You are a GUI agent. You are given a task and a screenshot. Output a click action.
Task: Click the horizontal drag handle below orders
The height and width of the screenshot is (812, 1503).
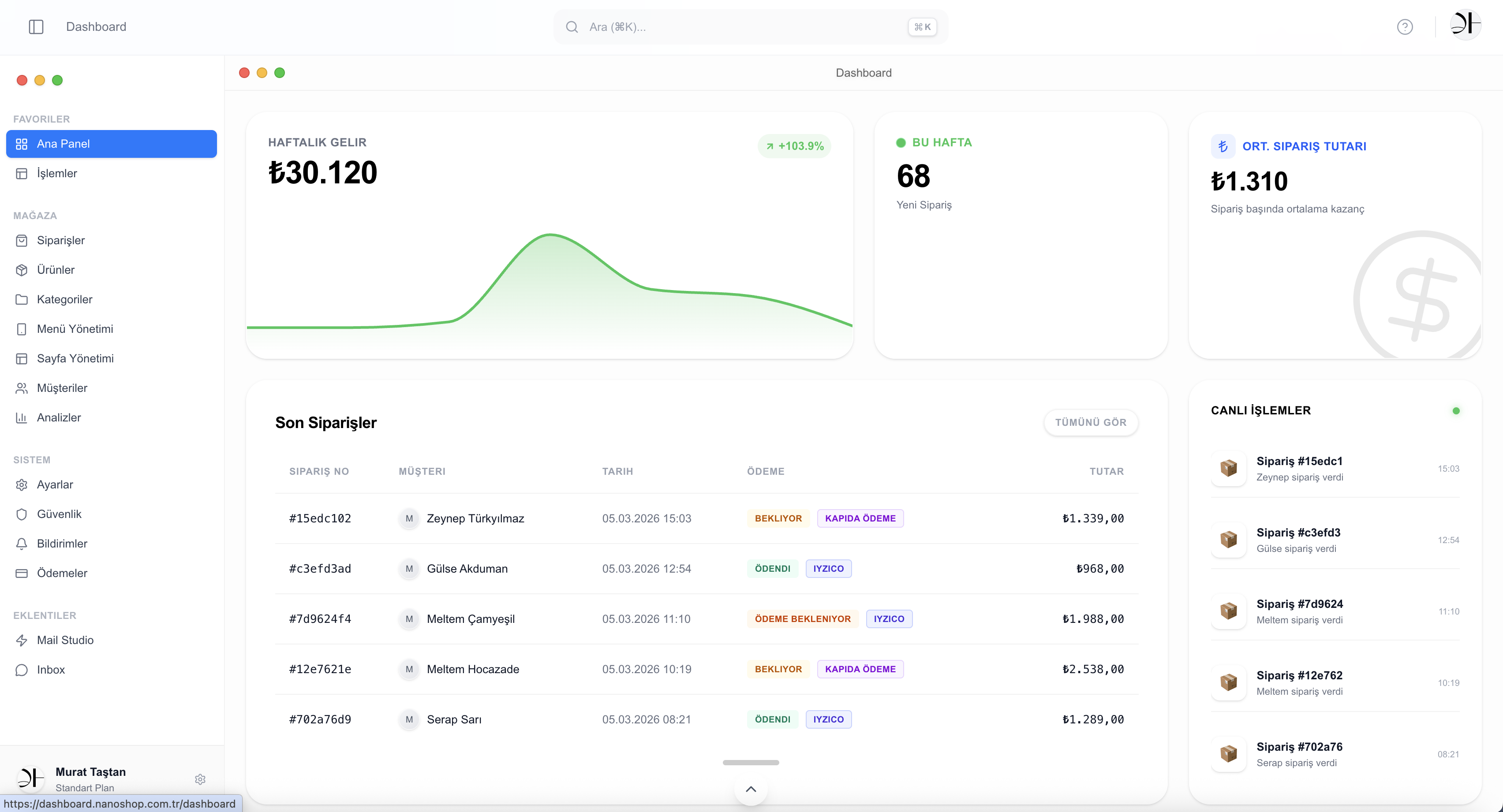pos(751,763)
